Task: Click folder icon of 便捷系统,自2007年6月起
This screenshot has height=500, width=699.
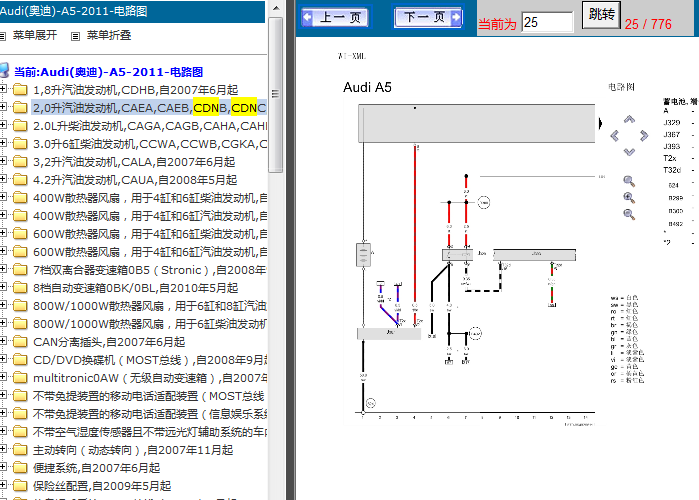Action: 20,467
